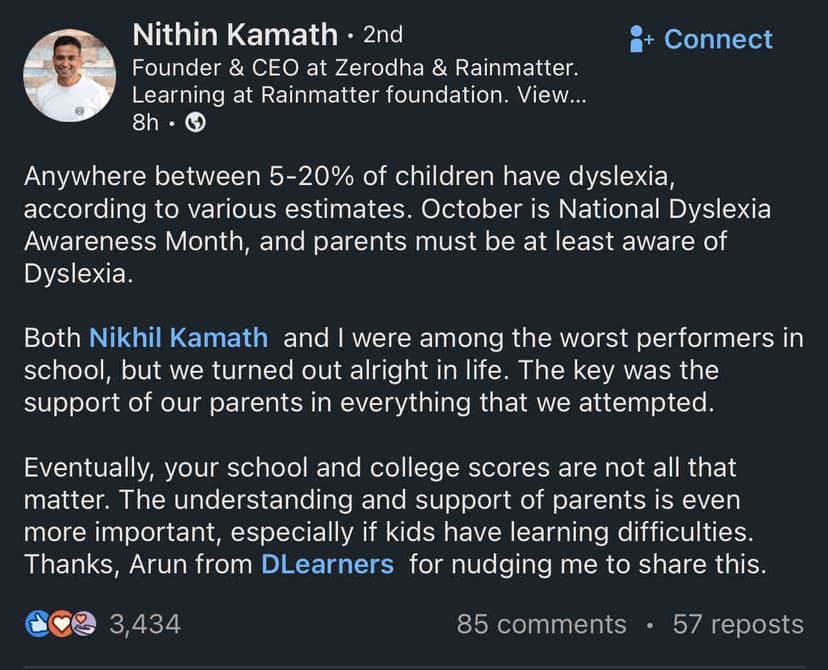Open the Nikhil Kamath mention link
This screenshot has width=828, height=670.
[179, 338]
